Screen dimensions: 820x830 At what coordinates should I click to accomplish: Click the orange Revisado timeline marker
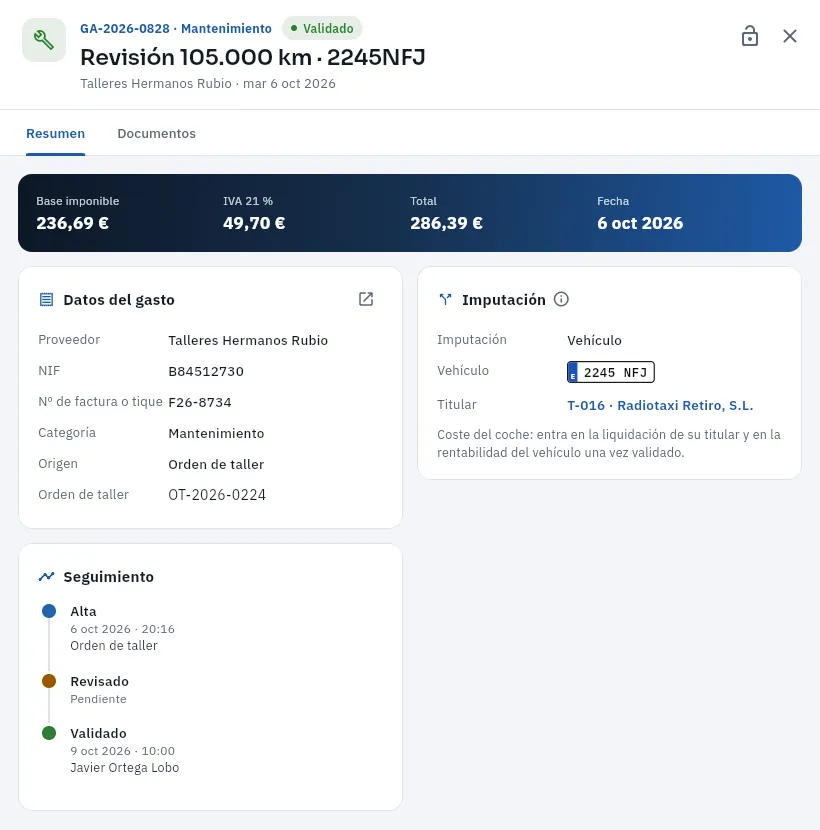[49, 681]
